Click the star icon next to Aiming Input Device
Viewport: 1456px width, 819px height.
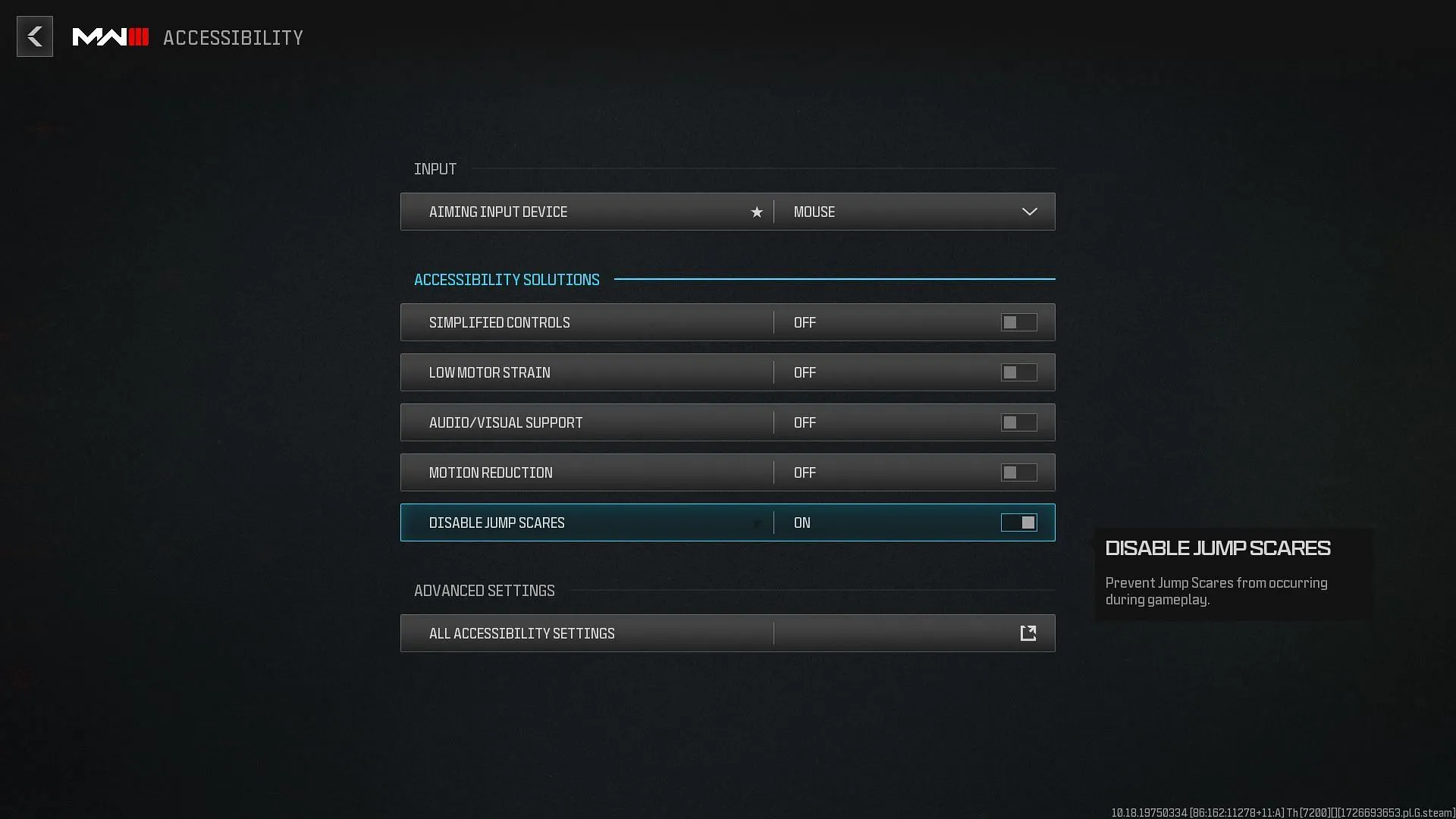pos(756,212)
